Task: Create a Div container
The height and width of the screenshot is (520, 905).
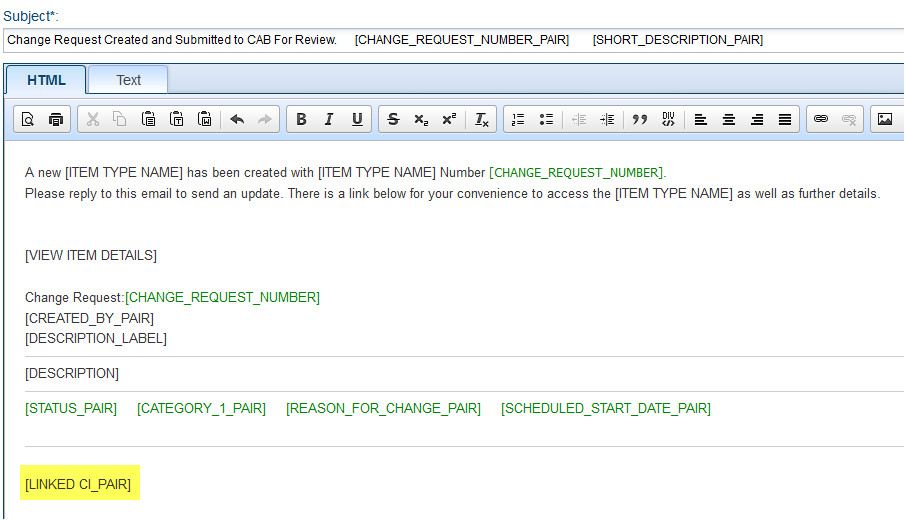Action: 668,119
